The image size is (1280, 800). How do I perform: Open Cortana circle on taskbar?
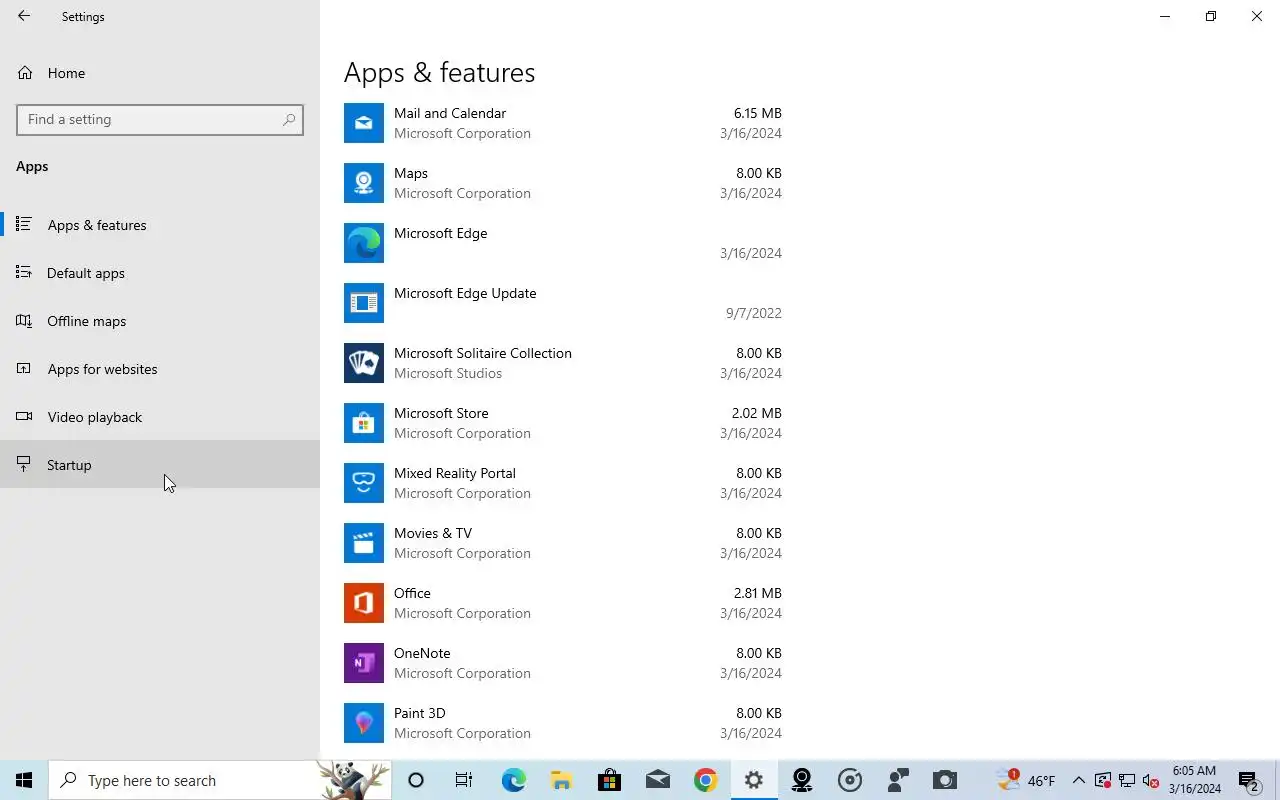click(x=416, y=780)
